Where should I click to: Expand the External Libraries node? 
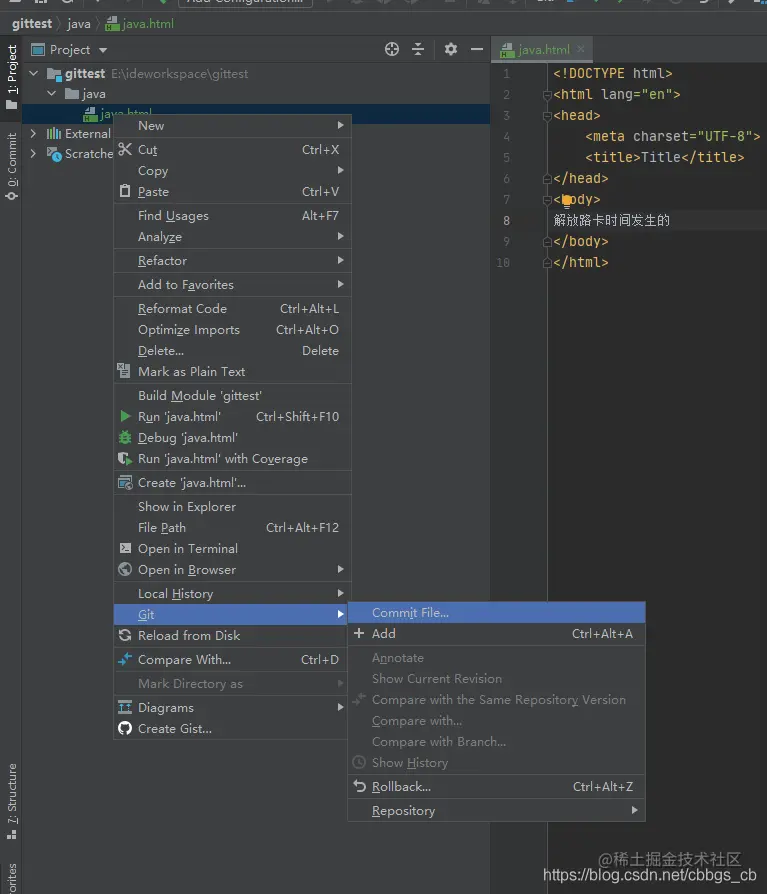pyautogui.click(x=33, y=133)
